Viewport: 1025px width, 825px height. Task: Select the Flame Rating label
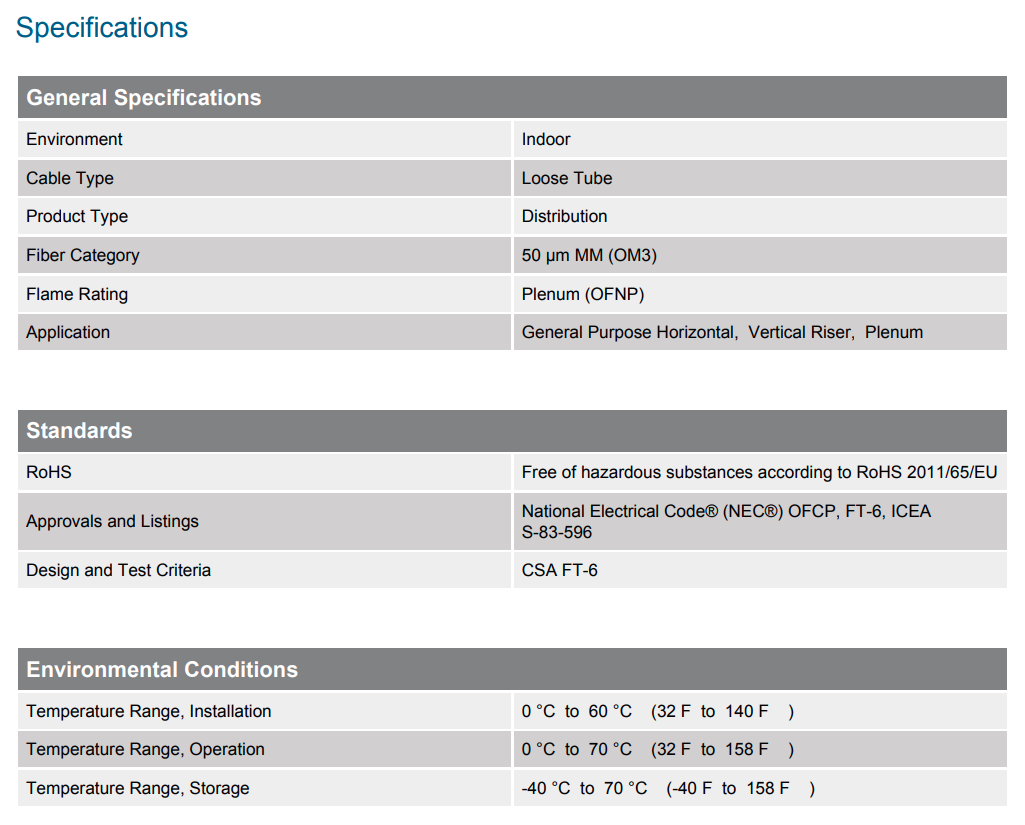point(77,294)
